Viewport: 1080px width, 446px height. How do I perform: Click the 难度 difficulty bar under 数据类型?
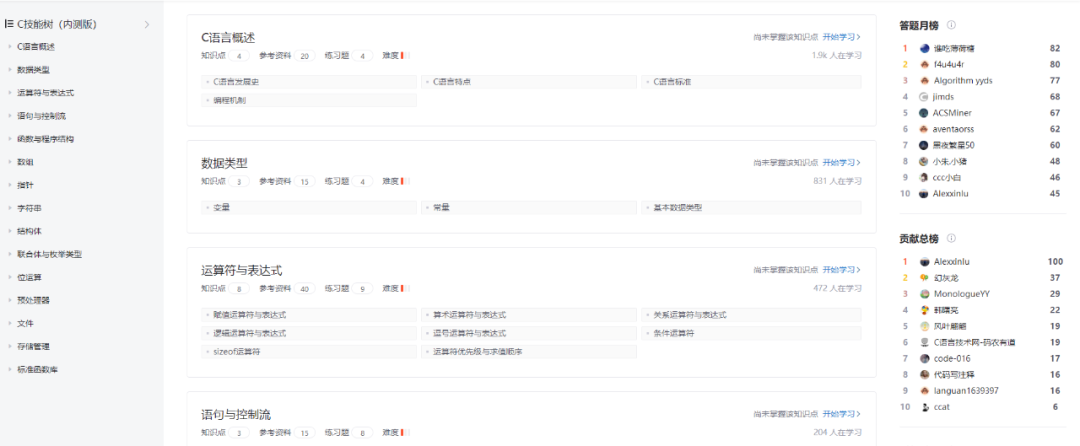click(405, 182)
